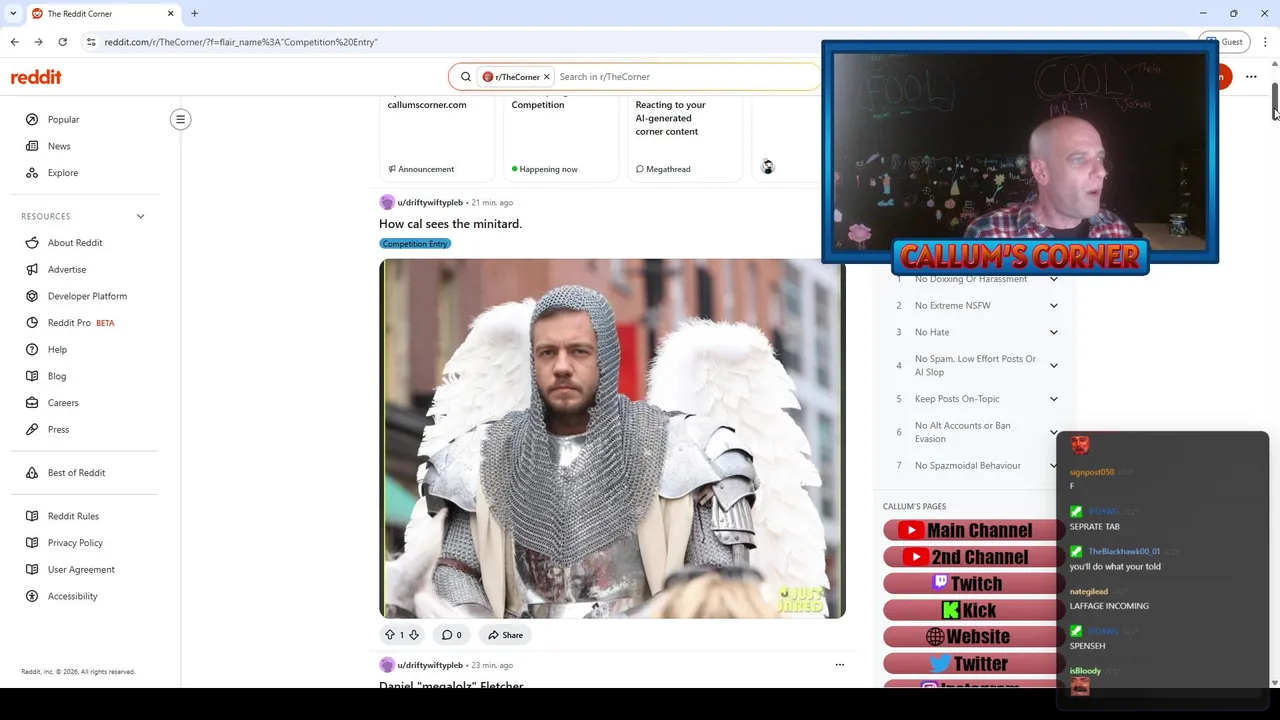Downvote the 'How cal sees the minitard' post
The height and width of the screenshot is (720, 1280).
[x=414, y=635]
